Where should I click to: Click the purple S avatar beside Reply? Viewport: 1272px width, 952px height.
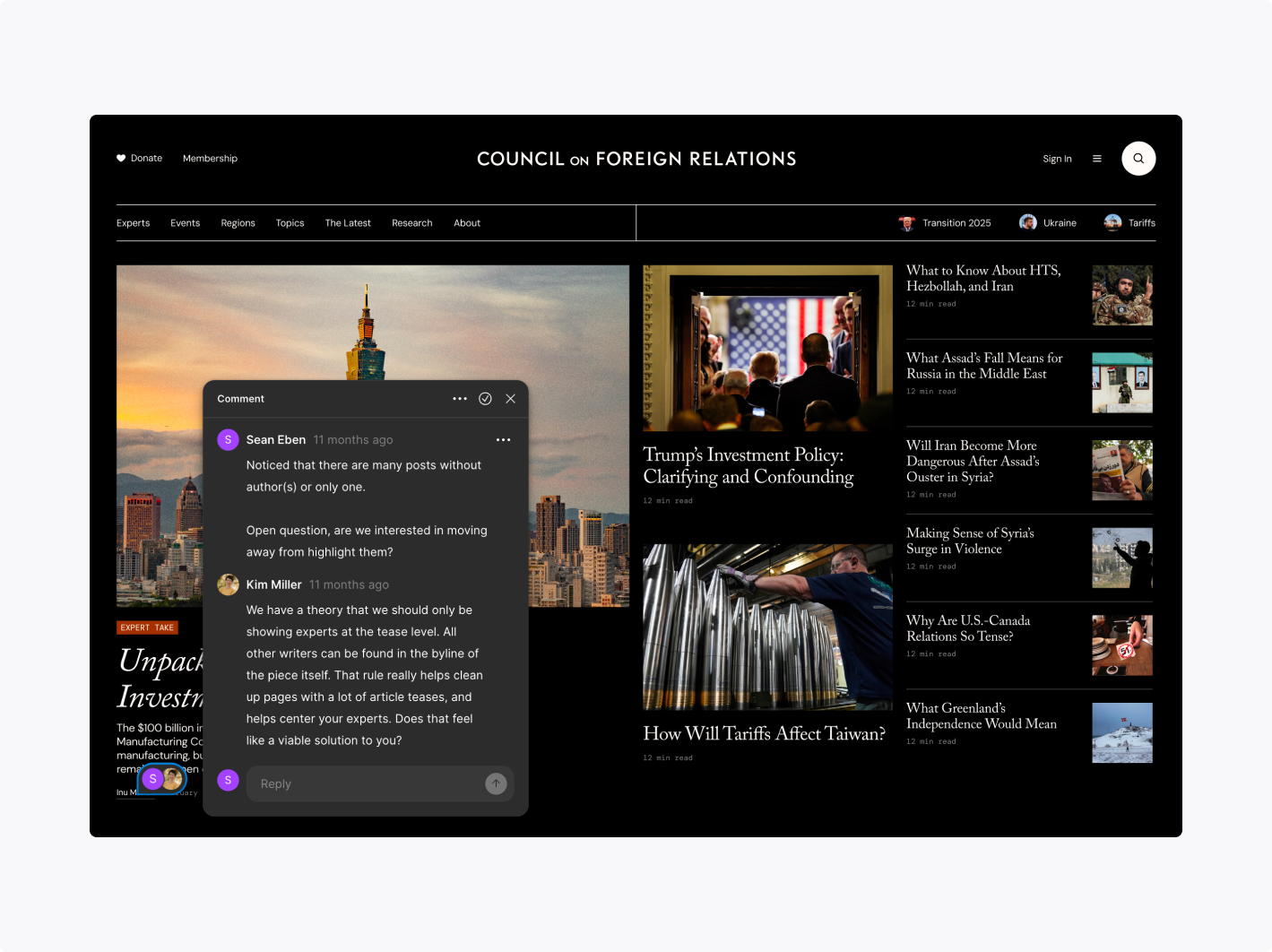[x=228, y=781]
